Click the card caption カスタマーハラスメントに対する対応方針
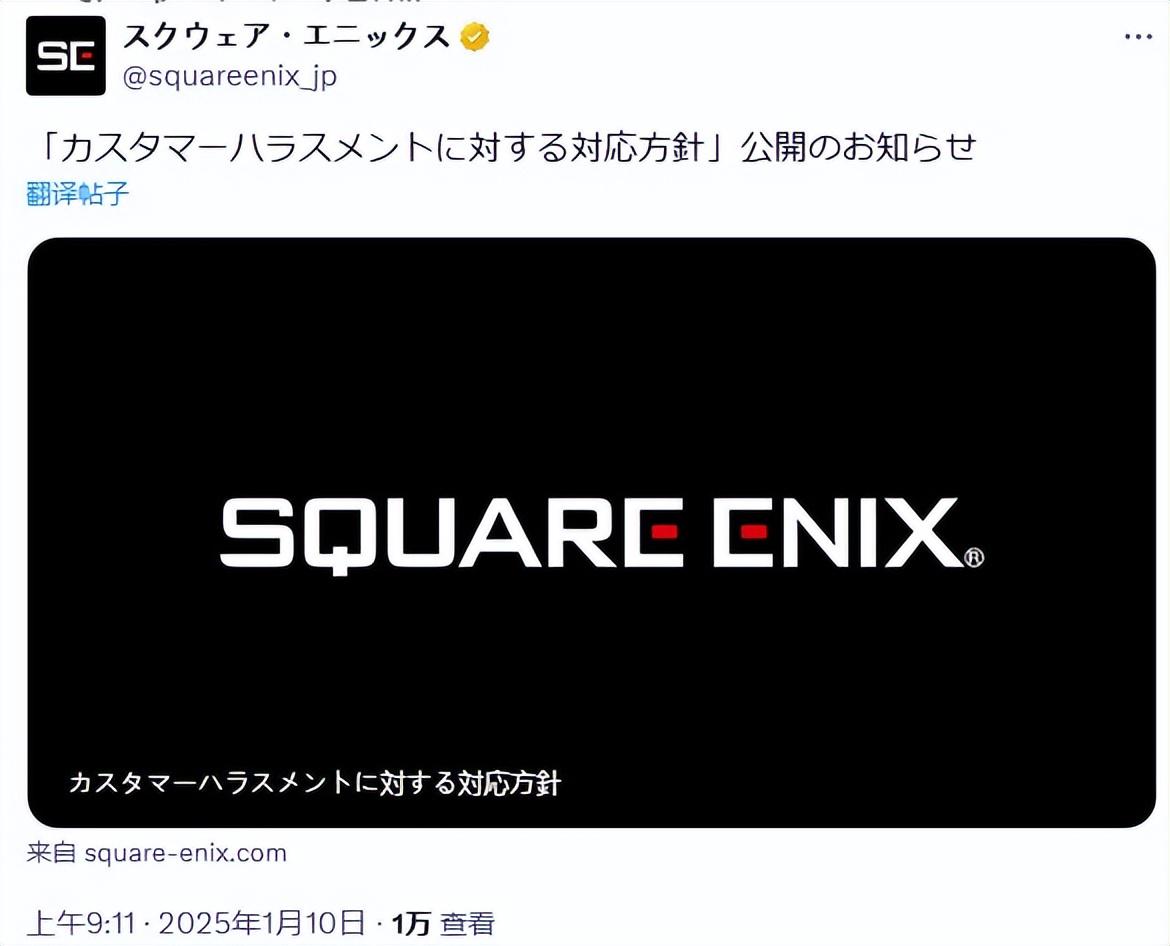Screen dimensions: 1170x946 coord(314,783)
